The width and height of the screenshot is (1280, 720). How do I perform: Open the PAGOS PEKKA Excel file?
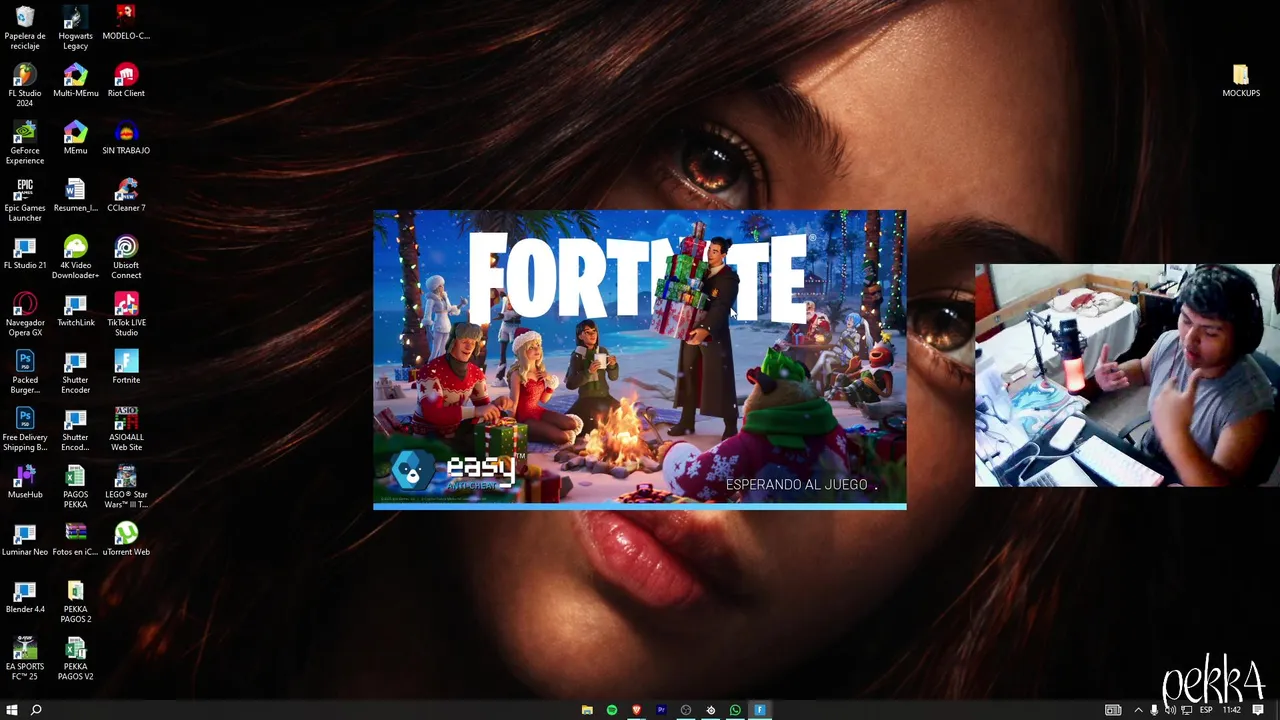[x=75, y=486]
